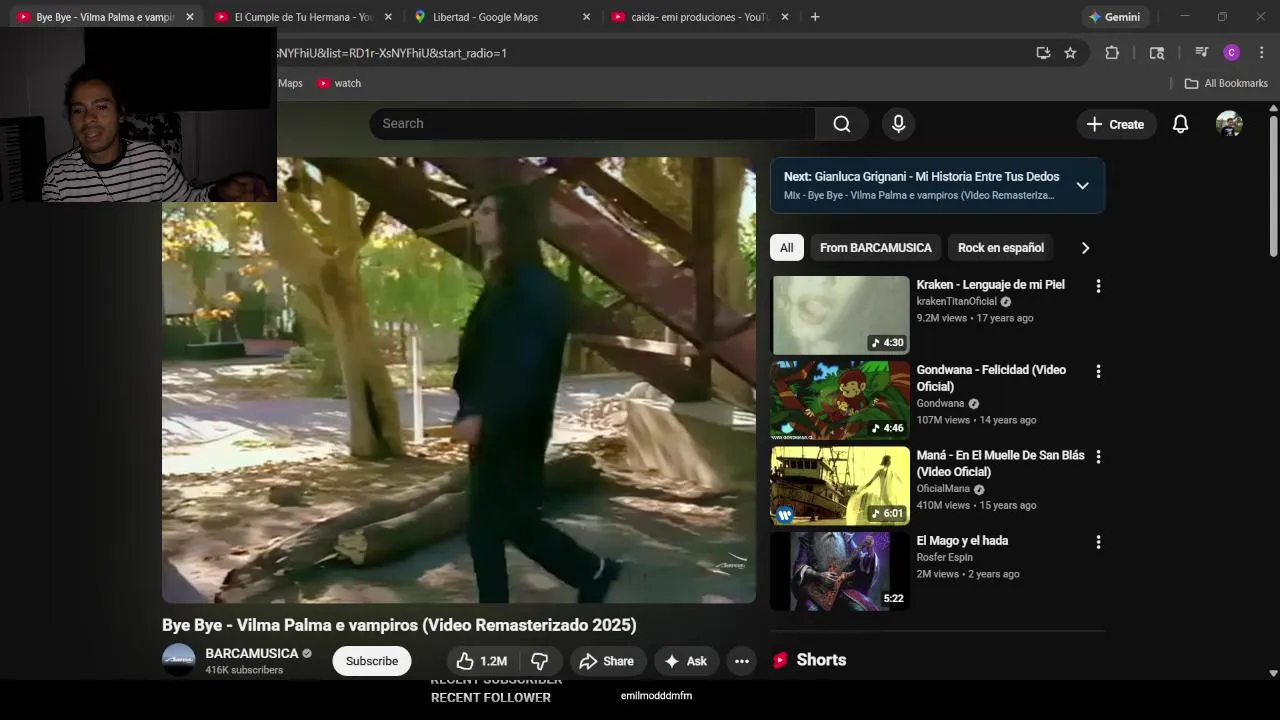Open Gondwana - Felicidad (Video Oficial) title

point(991,378)
